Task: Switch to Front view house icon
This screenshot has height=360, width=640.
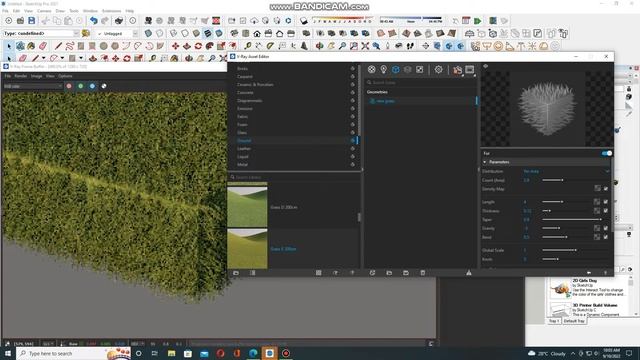Action: 257,33
